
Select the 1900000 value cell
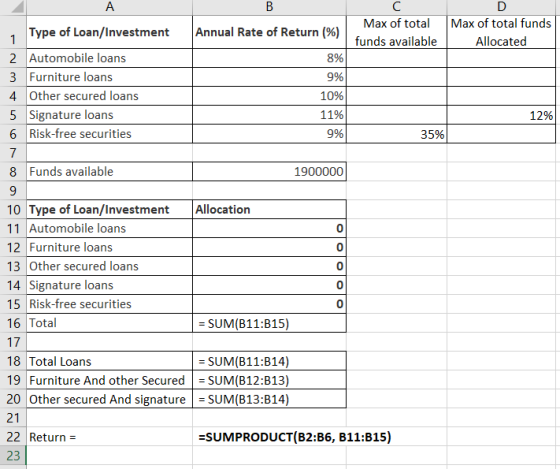[x=269, y=172]
